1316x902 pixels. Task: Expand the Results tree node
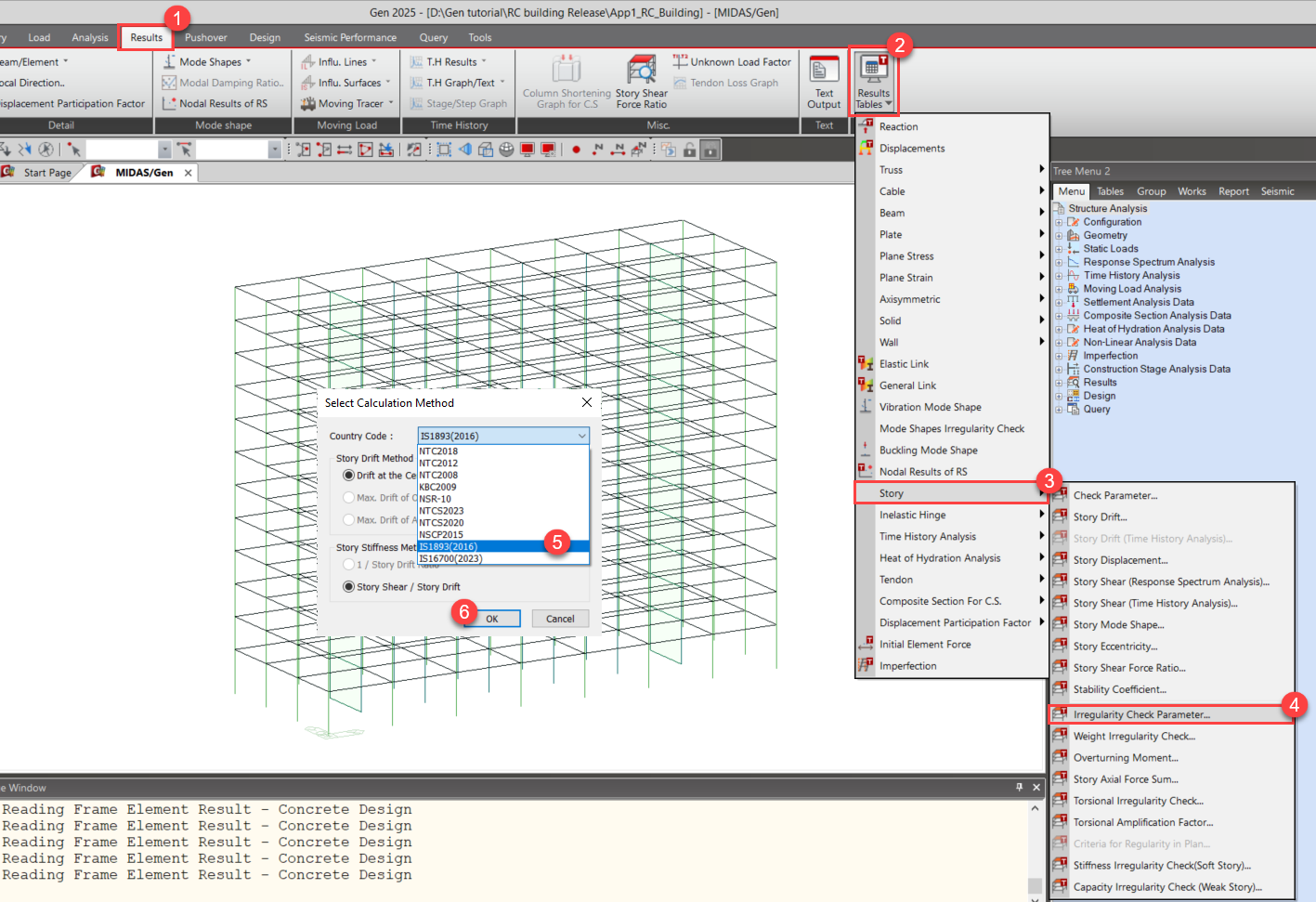coord(1059,382)
